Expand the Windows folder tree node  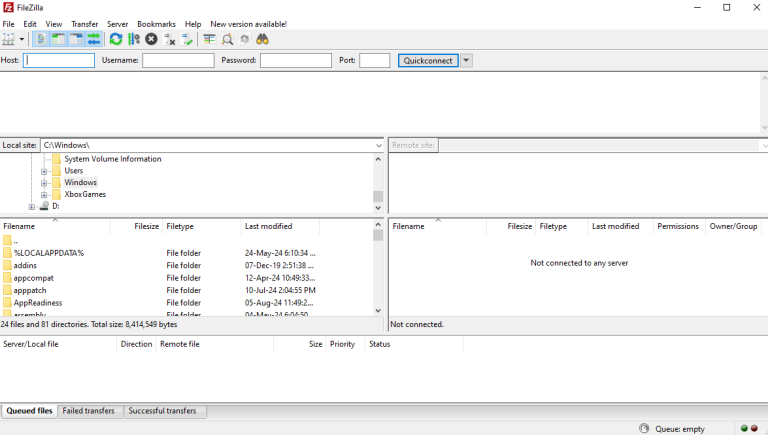coord(44,183)
